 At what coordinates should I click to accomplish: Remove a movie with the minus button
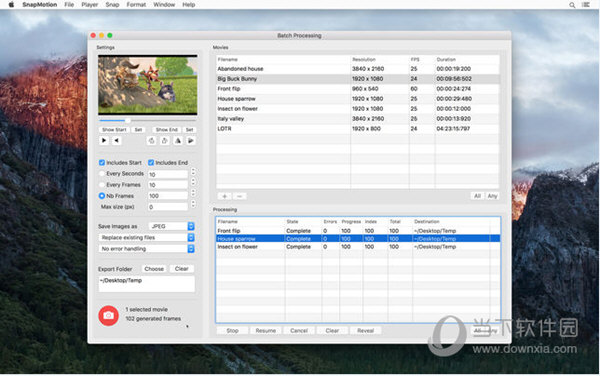(x=240, y=196)
